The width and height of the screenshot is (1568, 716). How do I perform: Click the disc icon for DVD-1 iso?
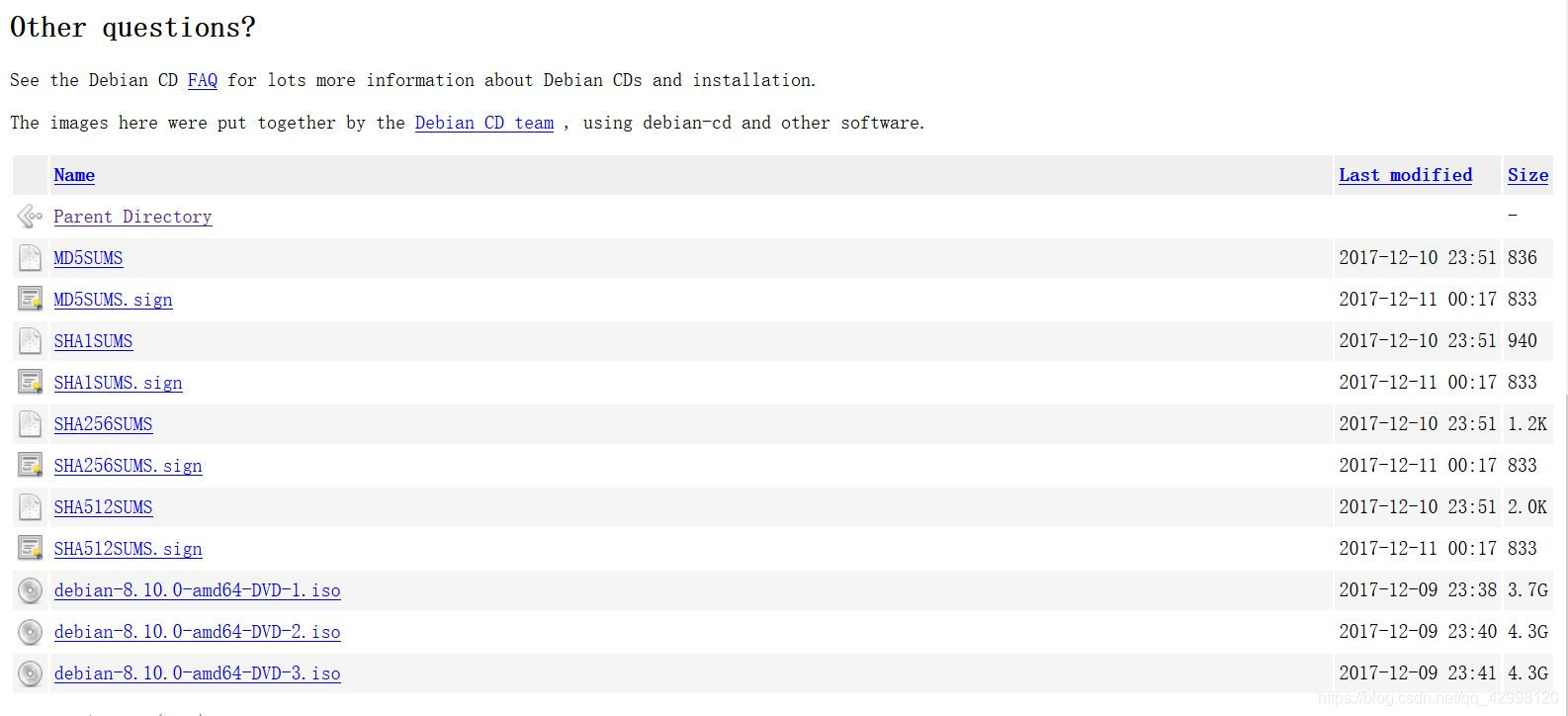30,590
